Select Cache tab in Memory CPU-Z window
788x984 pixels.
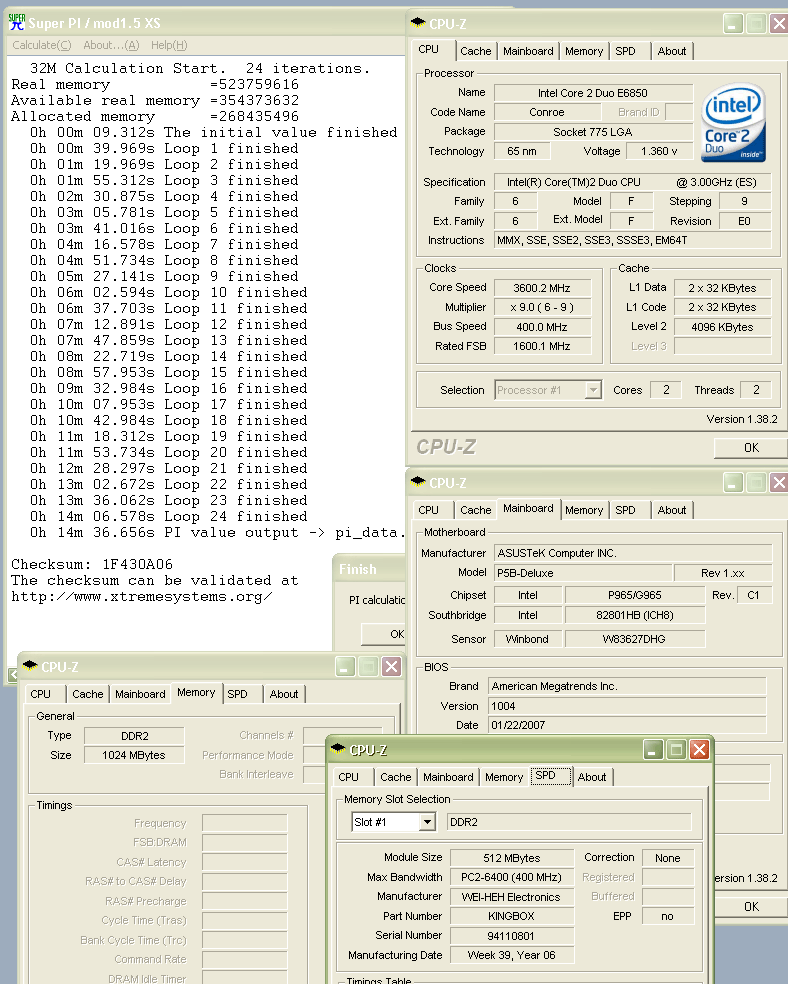(x=87, y=694)
